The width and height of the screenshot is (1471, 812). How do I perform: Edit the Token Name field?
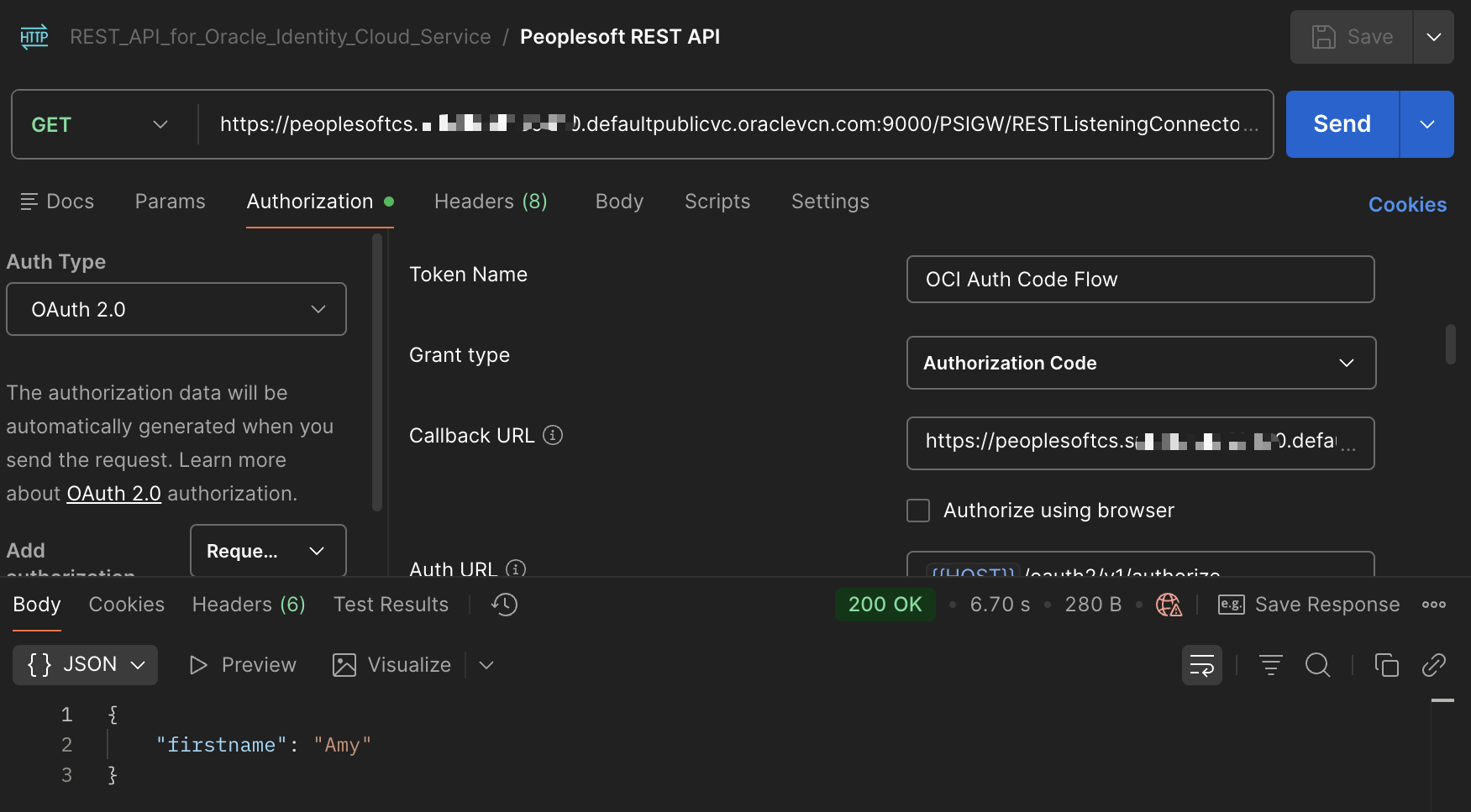1141,279
